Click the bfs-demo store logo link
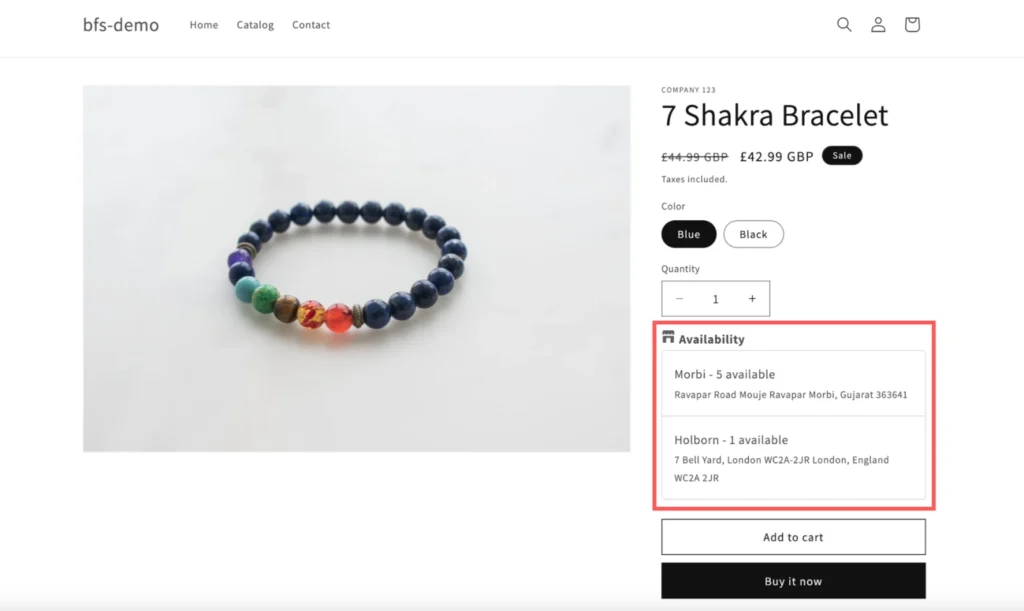1024x611 pixels. click(x=121, y=25)
